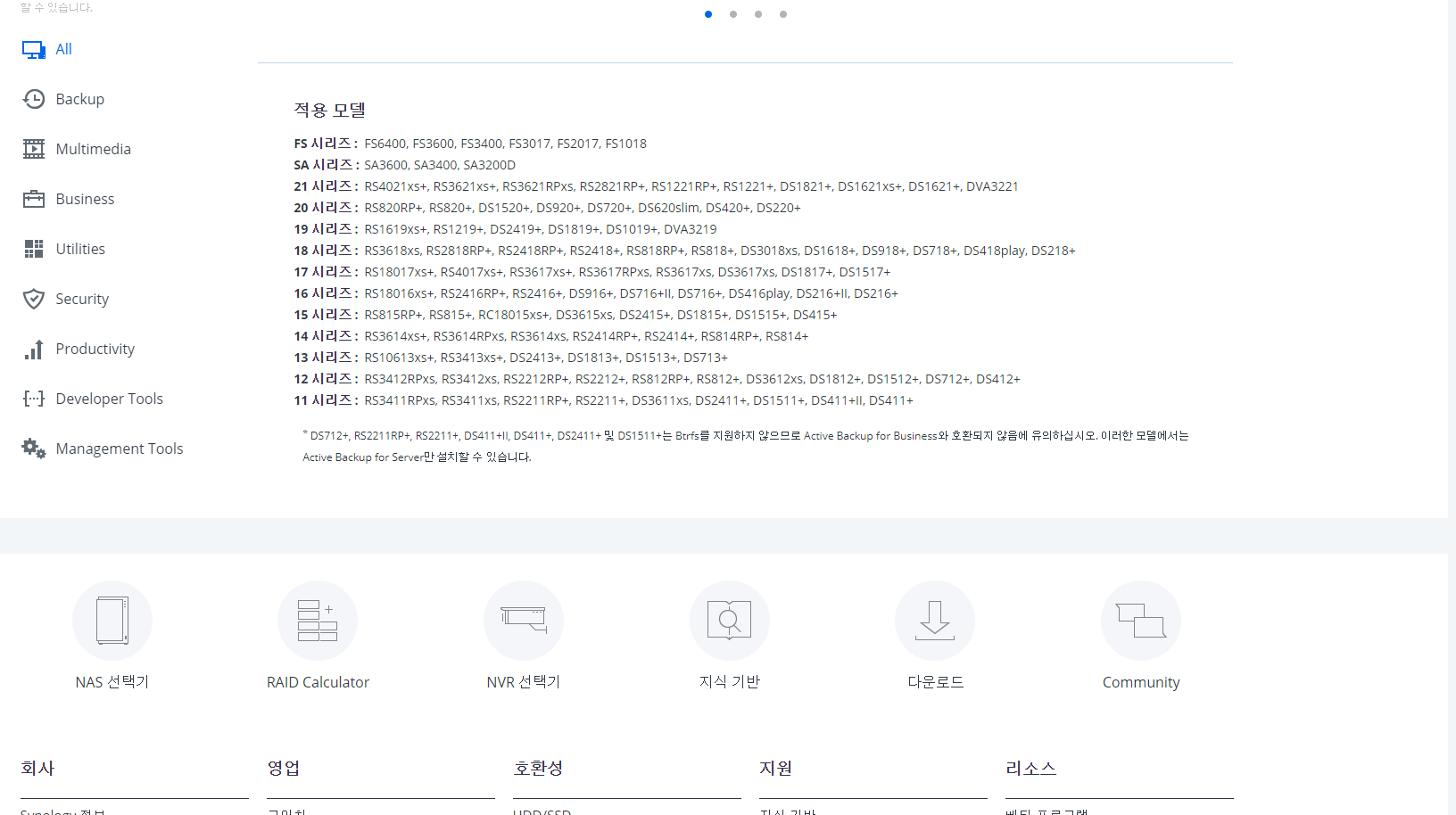Click the All category monitor icon
1456x815 pixels.
34,50
